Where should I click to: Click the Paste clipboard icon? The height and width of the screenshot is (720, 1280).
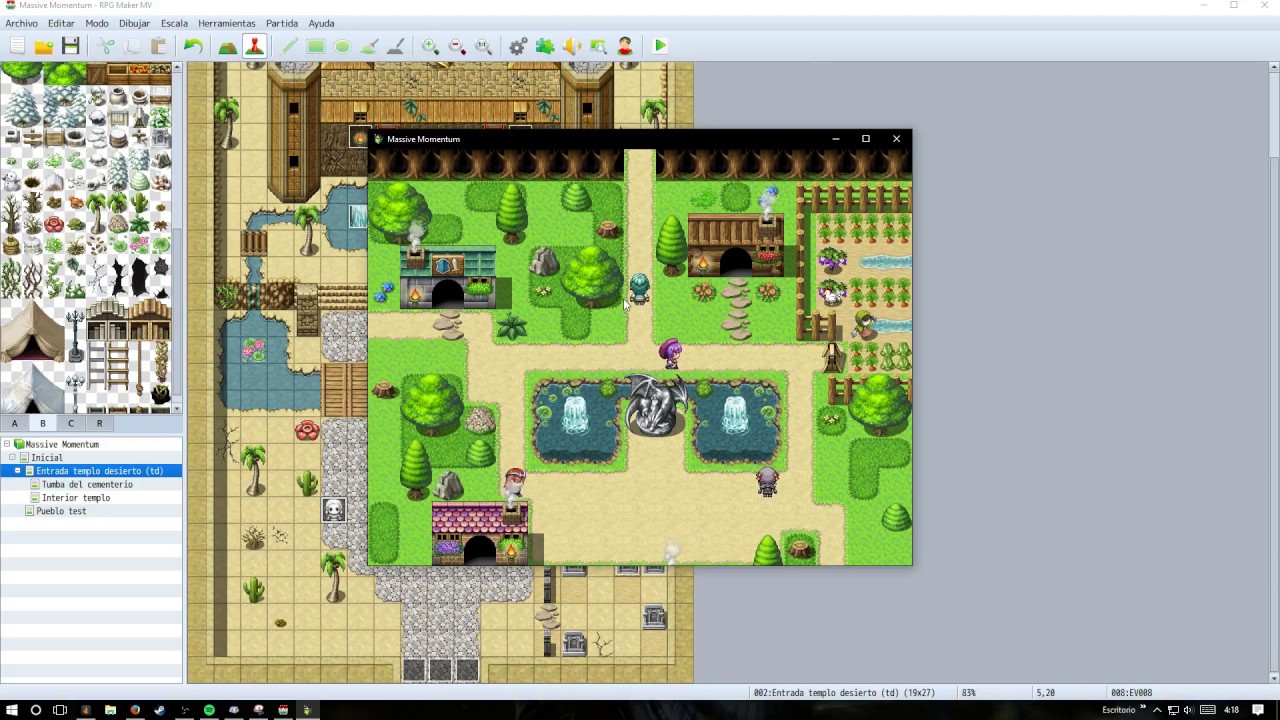pyautogui.click(x=158, y=46)
